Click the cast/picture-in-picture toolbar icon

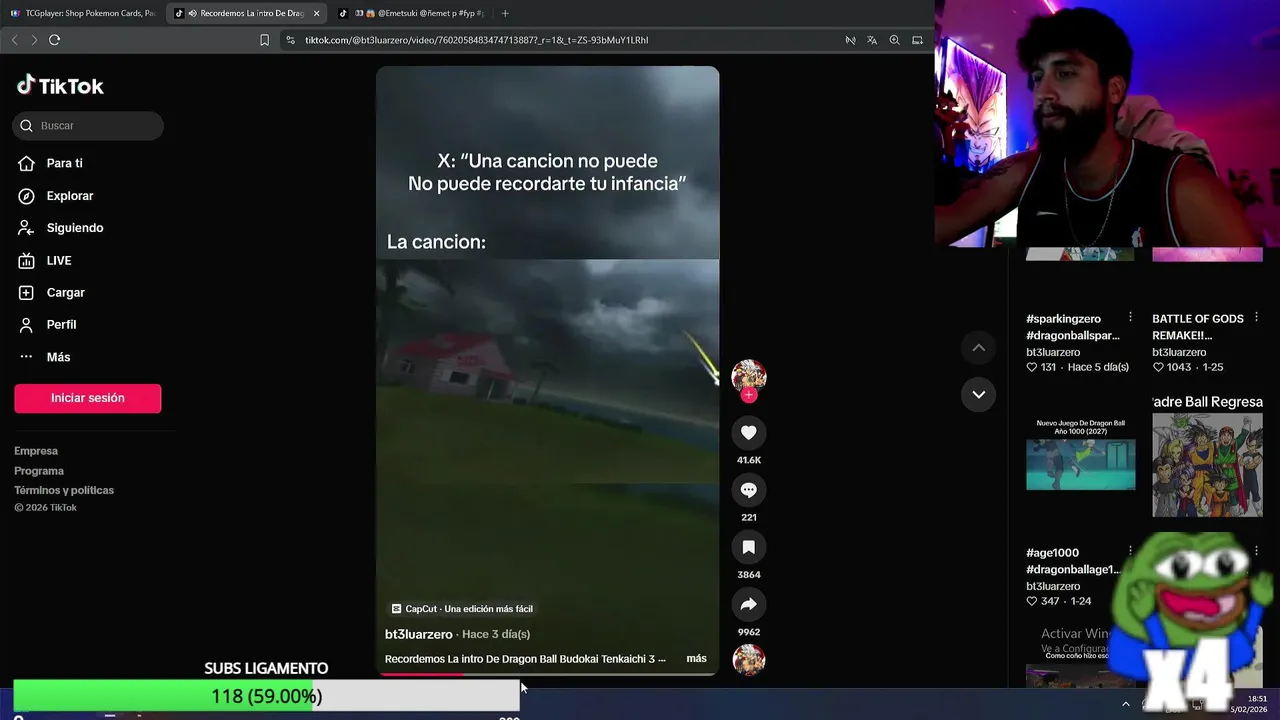coord(917,40)
